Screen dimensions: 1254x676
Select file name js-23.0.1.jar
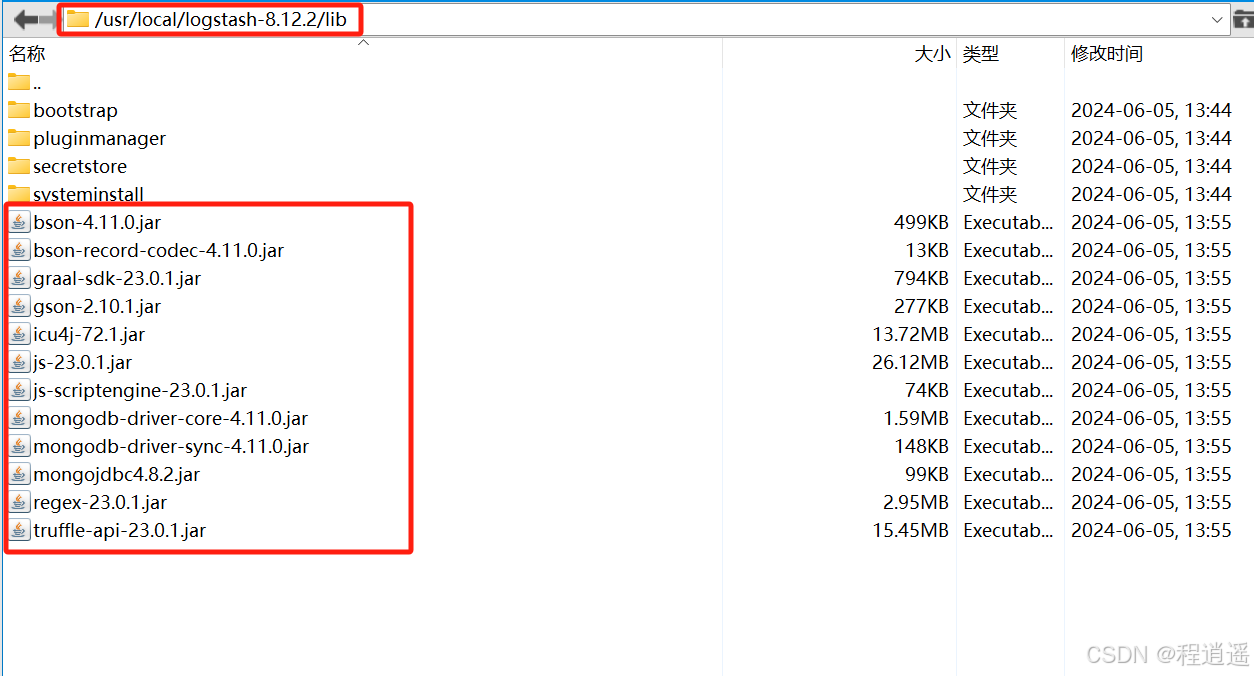pos(82,362)
